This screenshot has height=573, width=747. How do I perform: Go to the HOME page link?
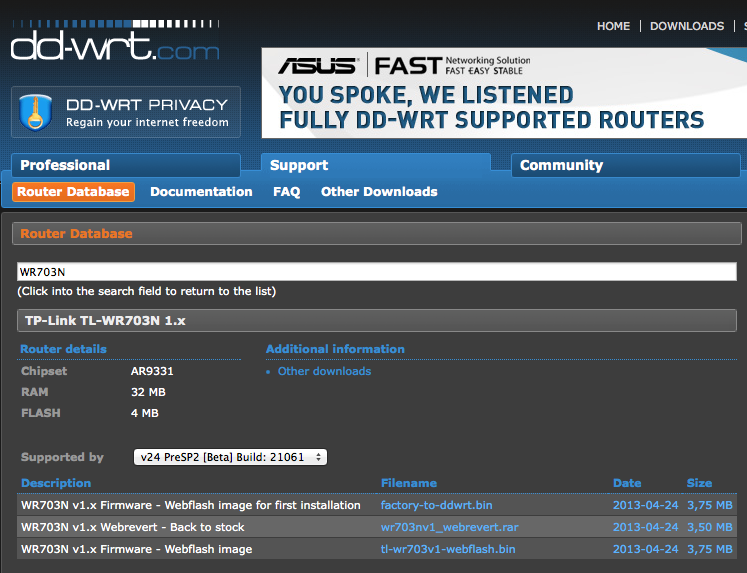613,26
